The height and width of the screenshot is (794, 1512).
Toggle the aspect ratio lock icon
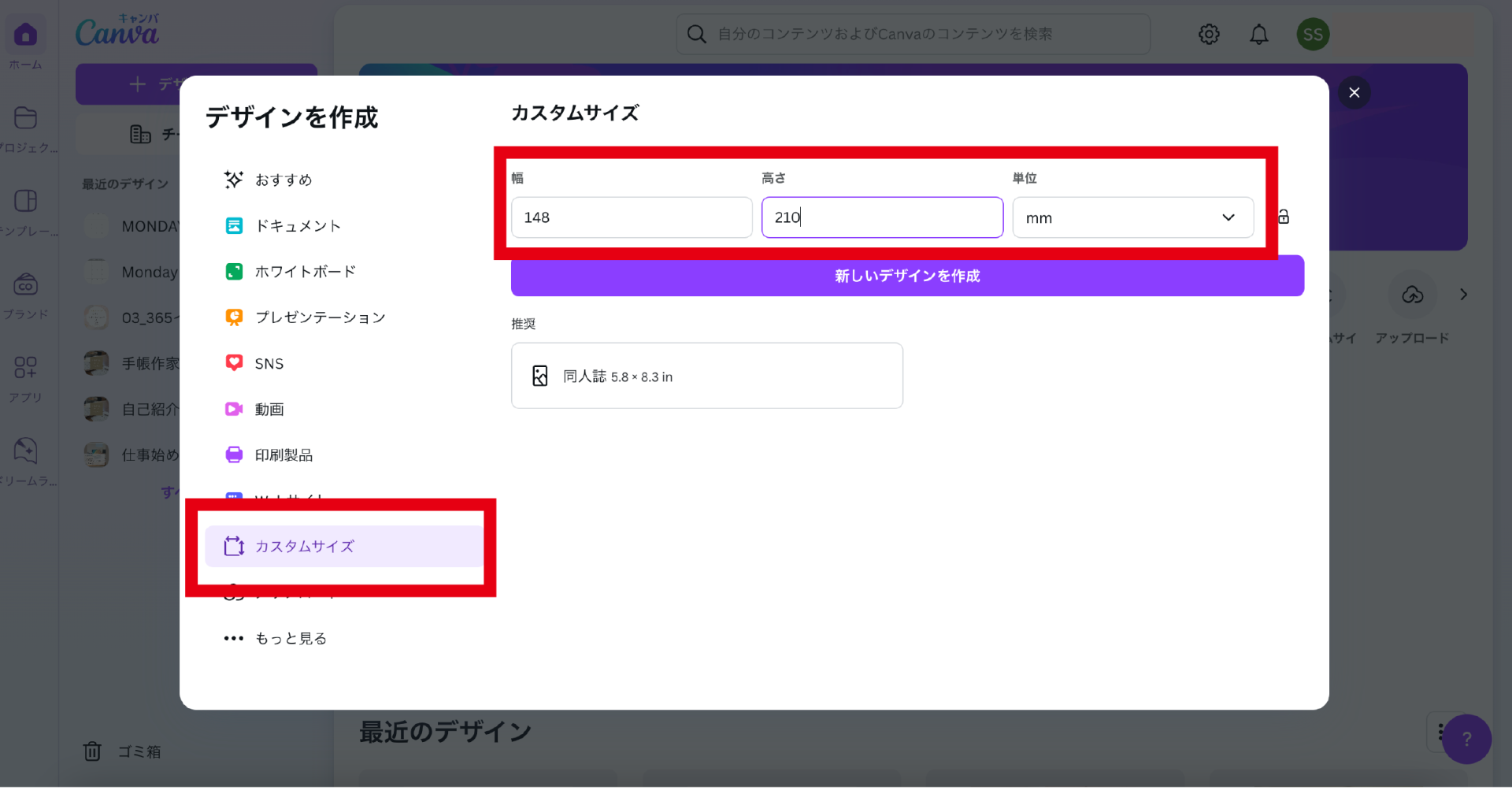click(1284, 217)
